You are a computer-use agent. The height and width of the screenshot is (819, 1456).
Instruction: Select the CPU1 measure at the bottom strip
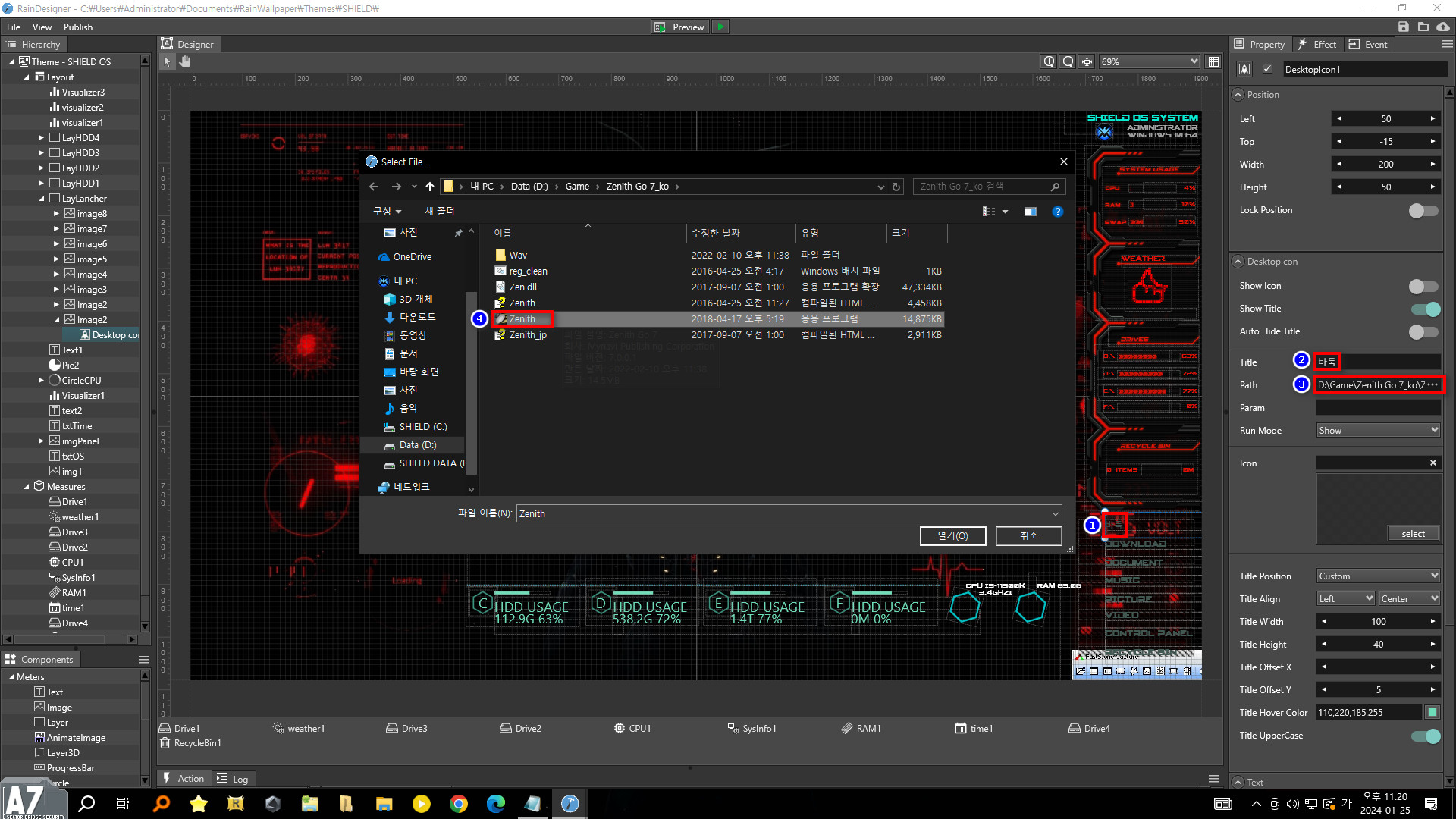tap(632, 728)
